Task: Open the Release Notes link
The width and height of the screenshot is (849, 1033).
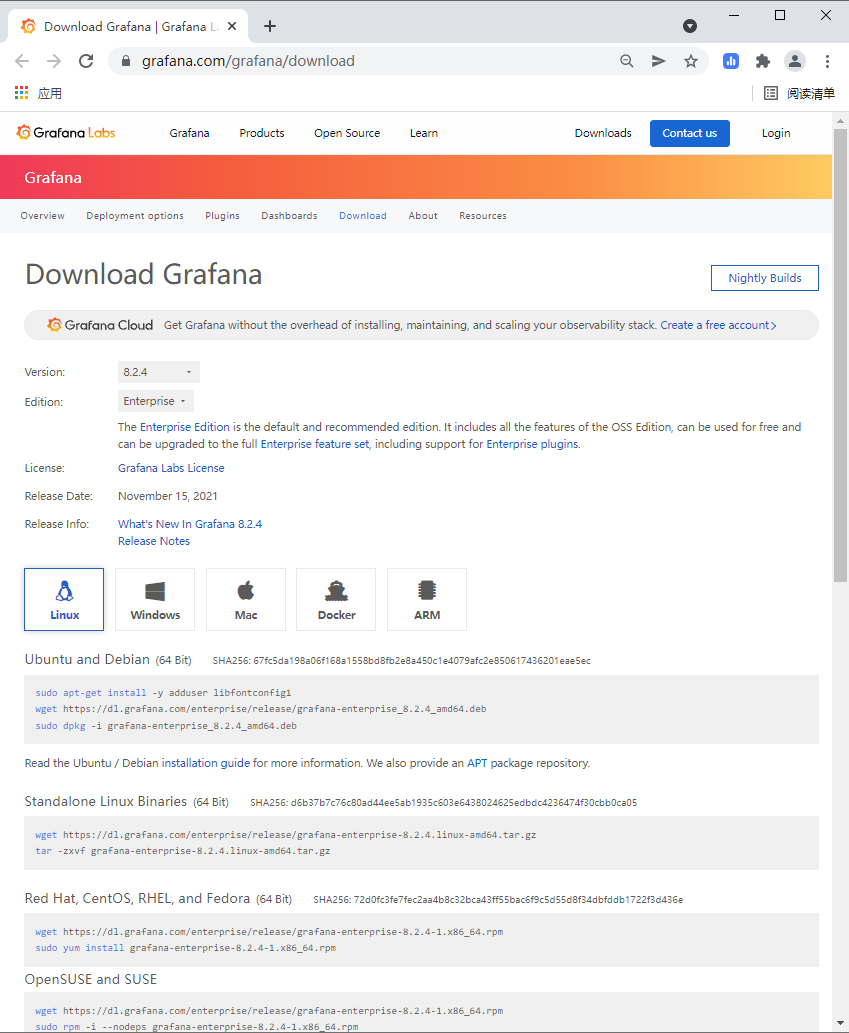Action: [x=153, y=540]
